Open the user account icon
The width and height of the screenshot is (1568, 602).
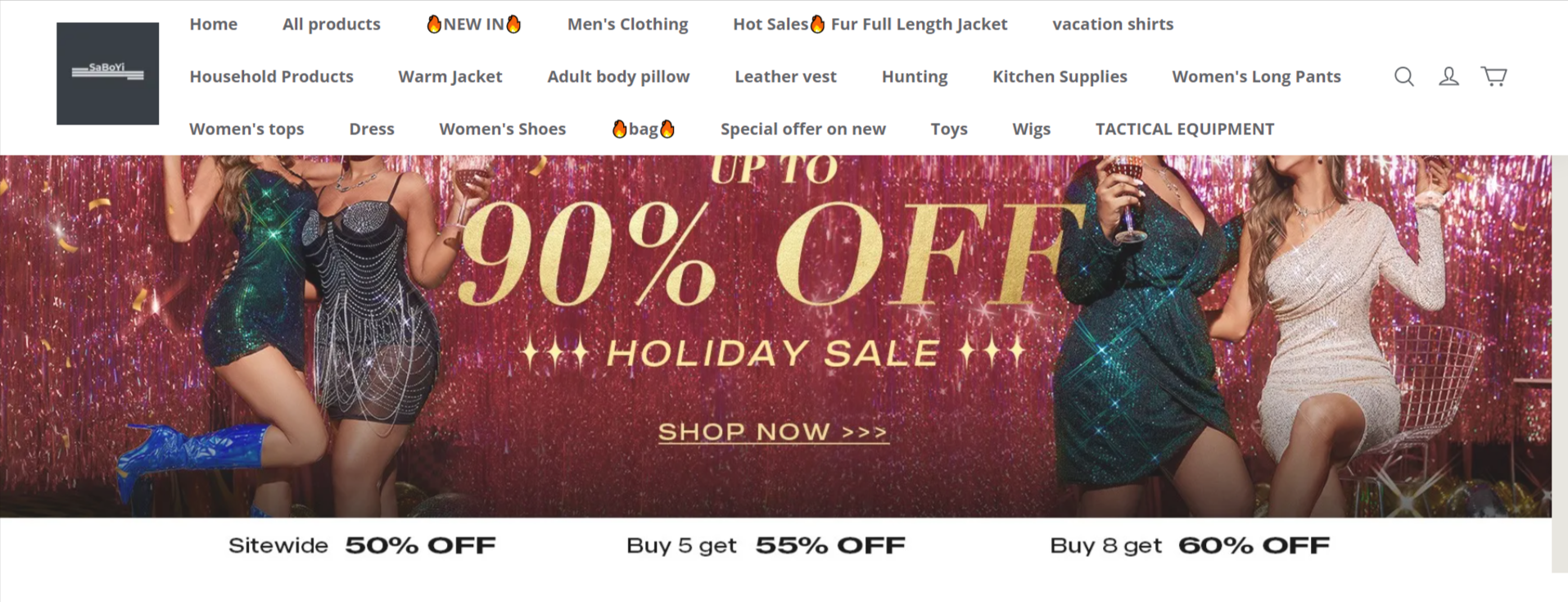click(1448, 76)
